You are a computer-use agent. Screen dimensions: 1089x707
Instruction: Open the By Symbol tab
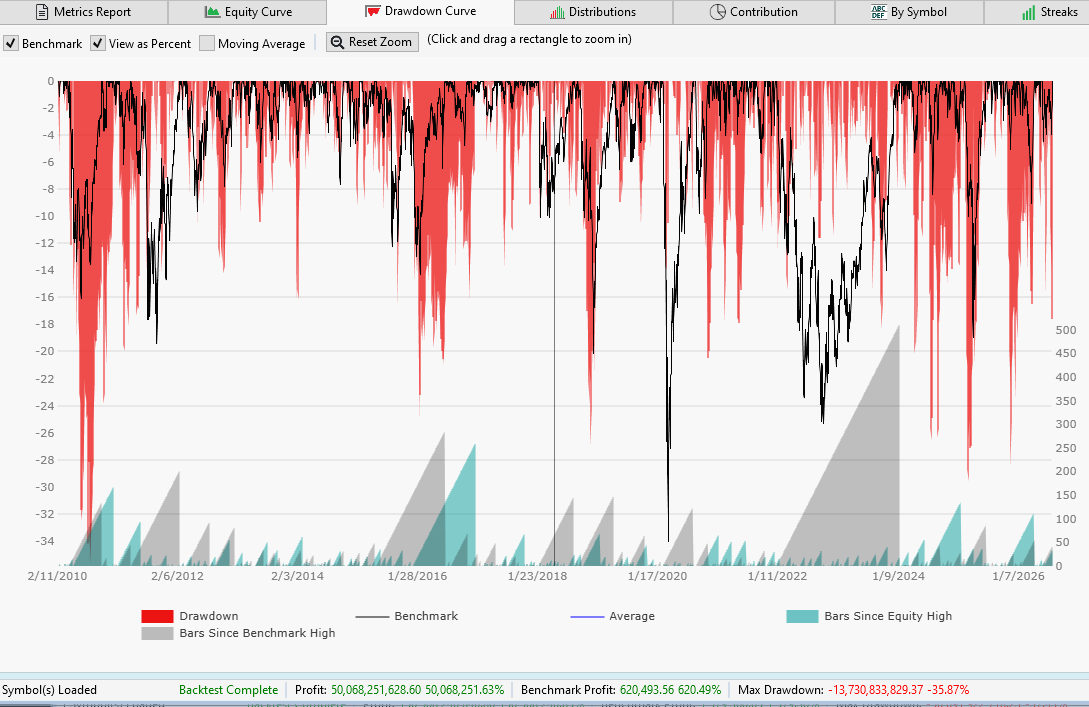(909, 12)
